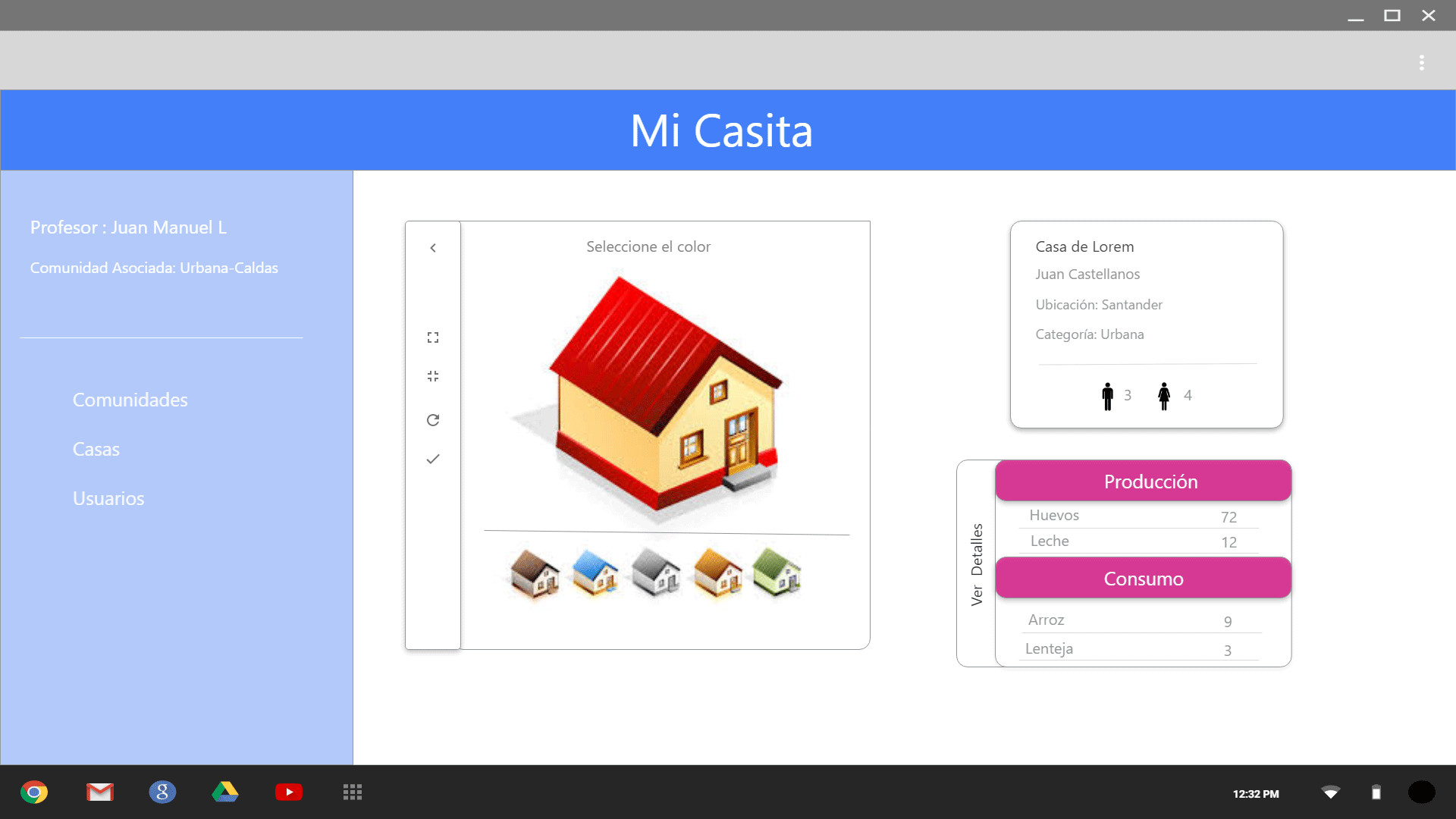Screen dimensions: 1456x819
Task: Open Usuarios section
Action: pyautogui.click(x=108, y=498)
